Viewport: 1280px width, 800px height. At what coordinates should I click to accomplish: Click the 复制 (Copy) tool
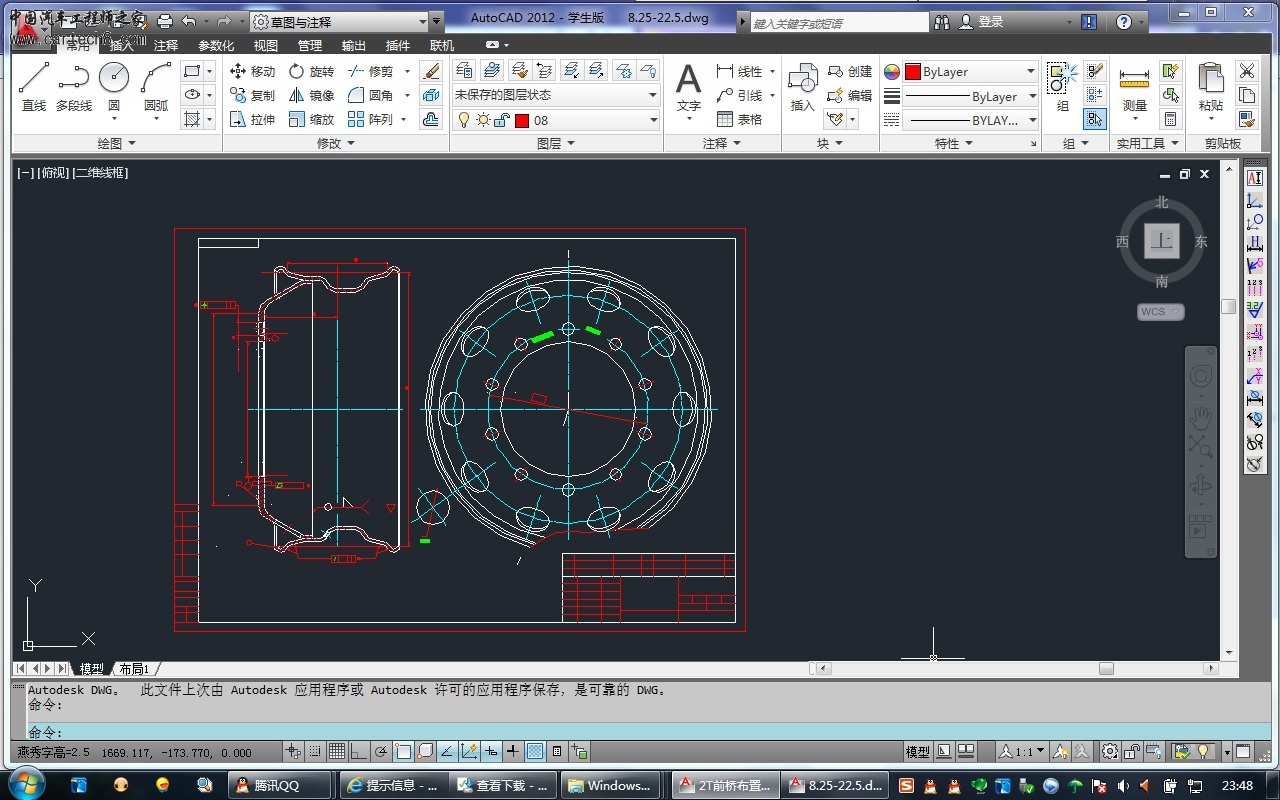[252, 95]
